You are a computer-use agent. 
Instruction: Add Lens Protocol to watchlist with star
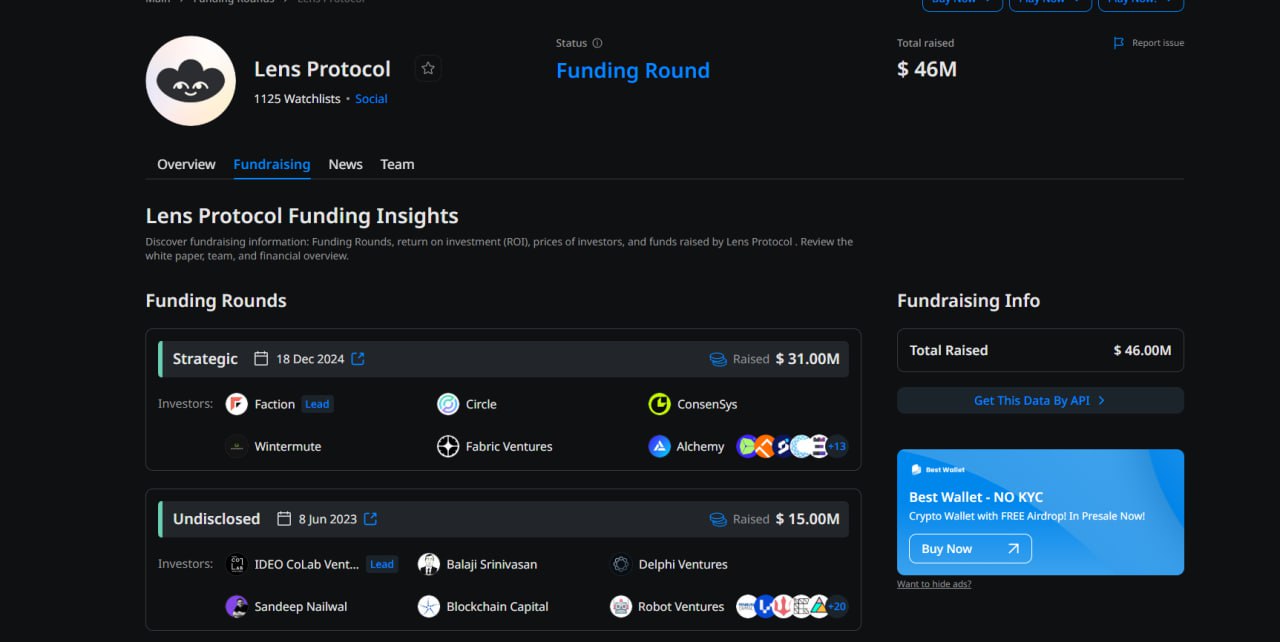pos(428,69)
